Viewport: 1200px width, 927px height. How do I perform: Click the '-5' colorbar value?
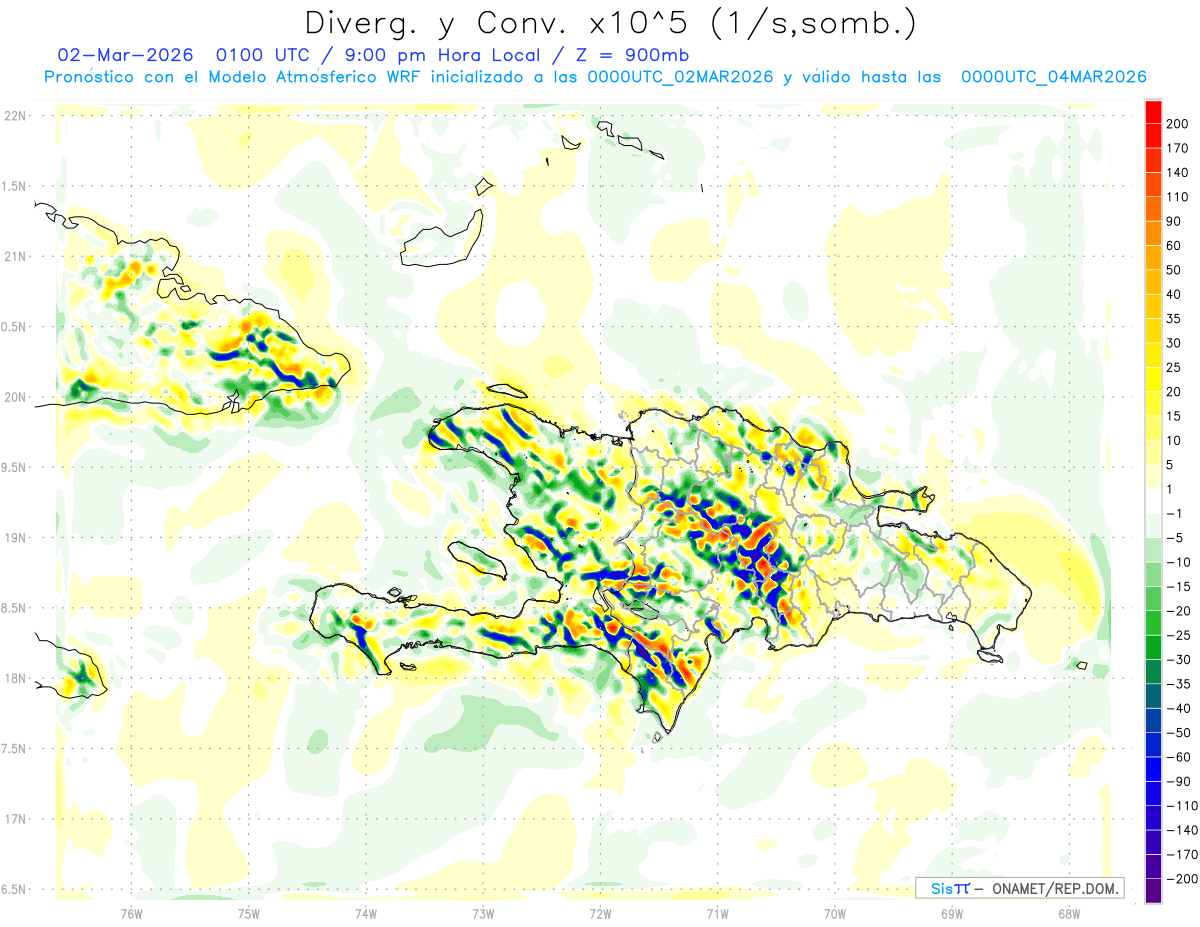coord(1176,538)
